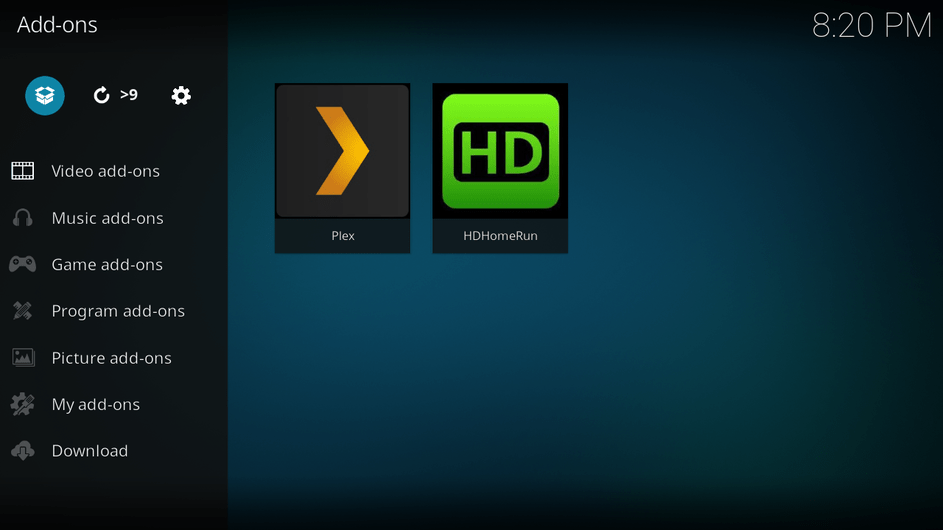Click the My add-ons gear icon

pos(23,404)
